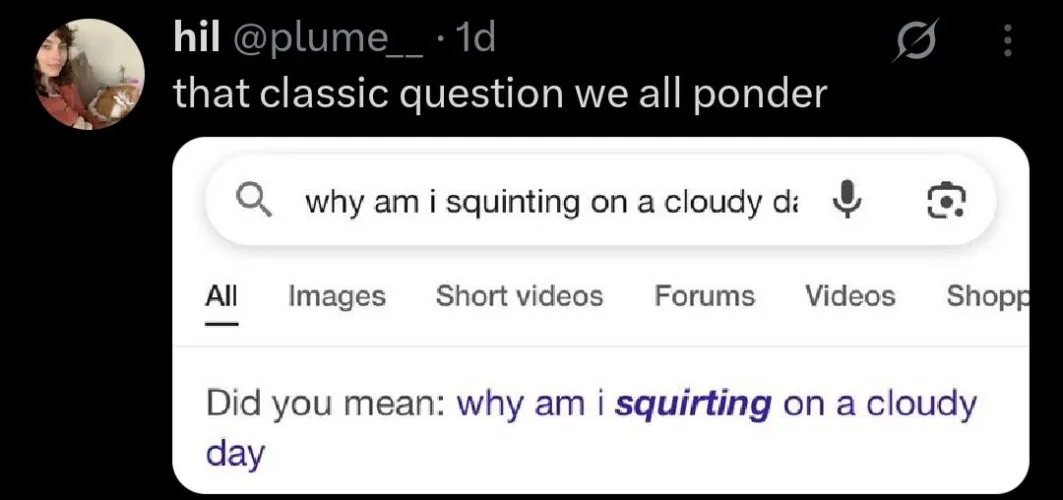1063x500 pixels.
Task: Open the three-dot more options menu
Action: click(x=1007, y=41)
